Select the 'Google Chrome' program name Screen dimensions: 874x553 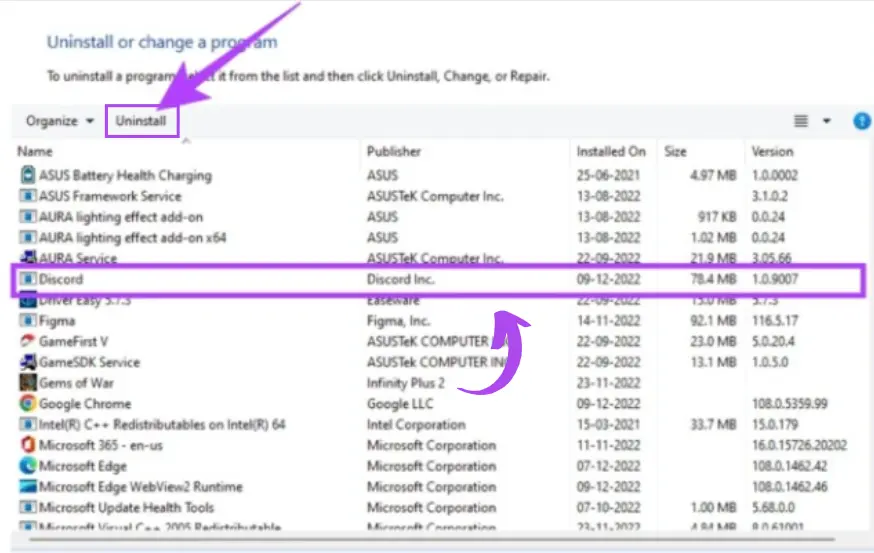click(x=85, y=404)
